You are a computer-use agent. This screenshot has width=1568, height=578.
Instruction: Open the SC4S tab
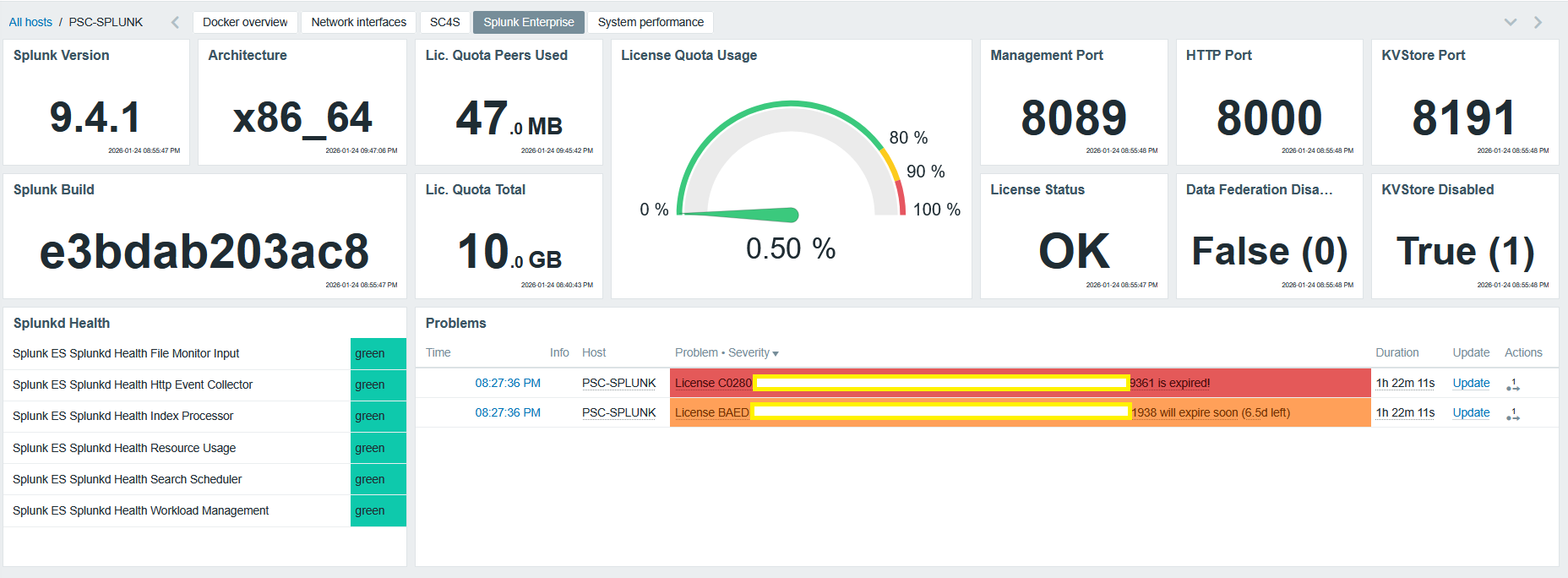coord(444,22)
